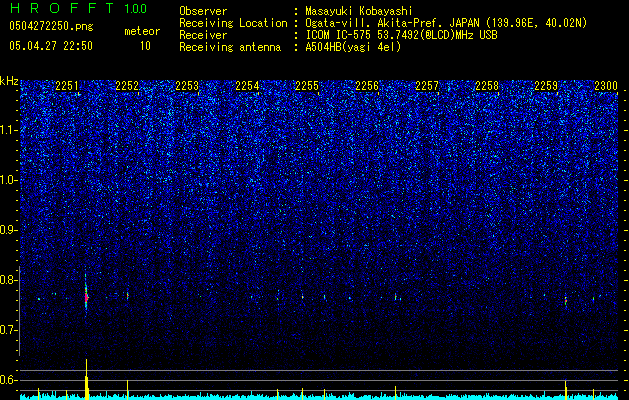Click the kHz axis unit label
Image resolution: width=629 pixels, height=400 pixels.
9,81
